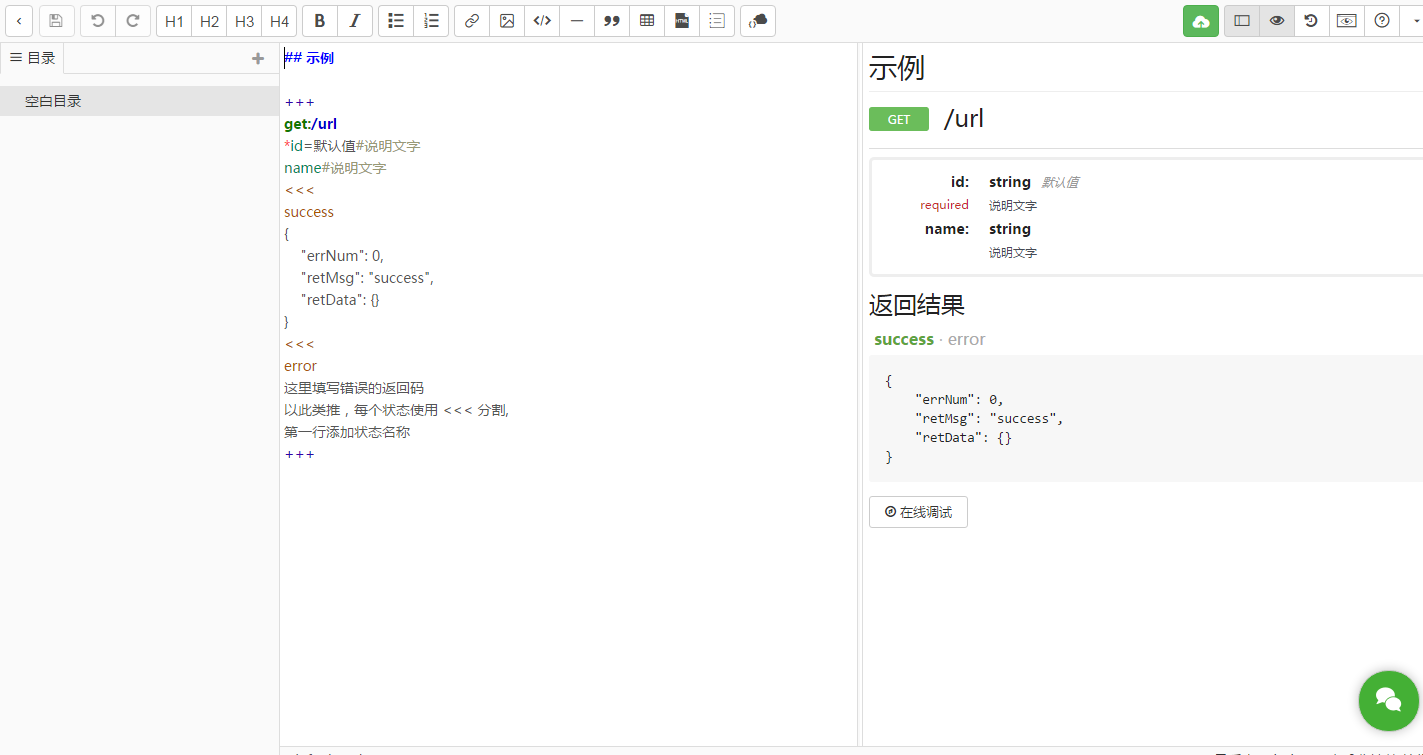
Task: Go back with the left chevron button
Action: click(19, 21)
